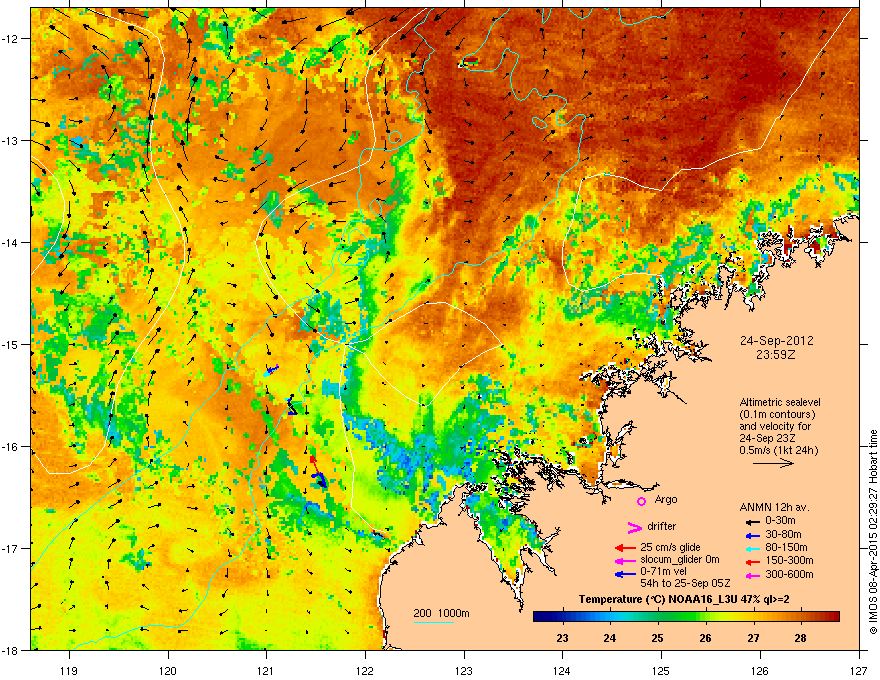Click the latitude axis label -12
Image resolution: width=880 pixels, height=680 pixels.
tap(10, 39)
